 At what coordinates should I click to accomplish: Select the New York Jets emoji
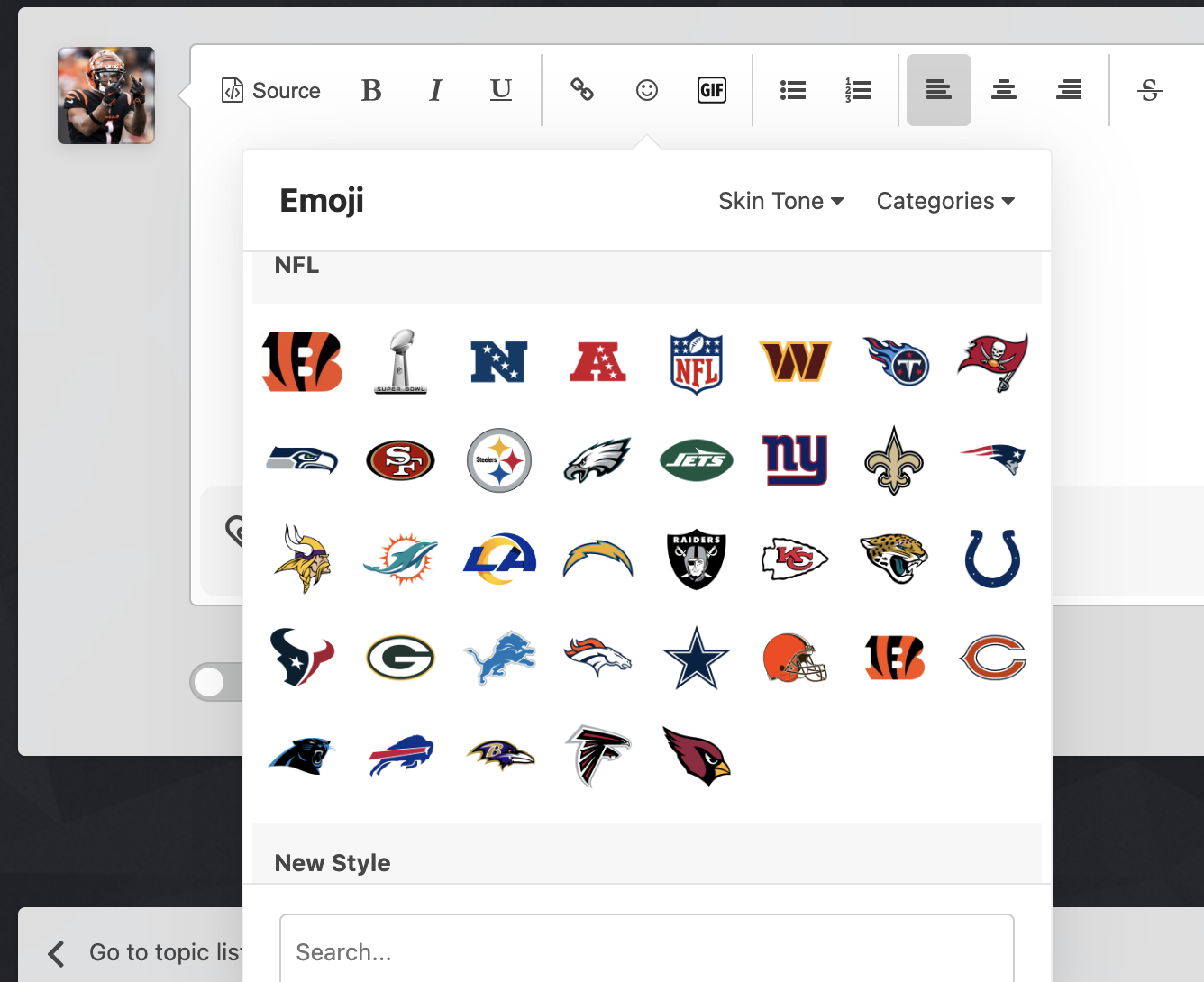click(697, 460)
